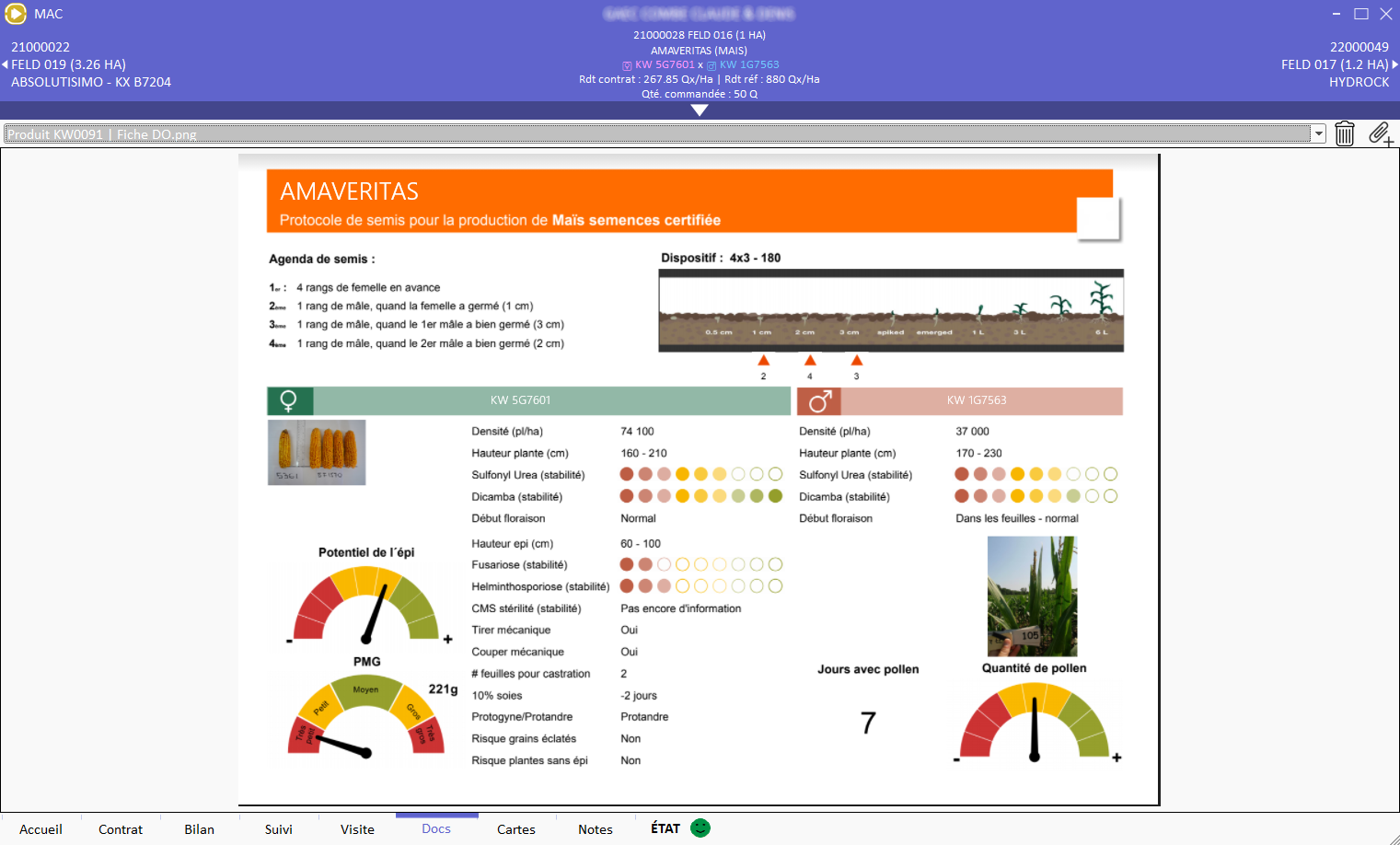Click the female symbol icon in the document
This screenshot has height=845, width=1400.
click(290, 401)
